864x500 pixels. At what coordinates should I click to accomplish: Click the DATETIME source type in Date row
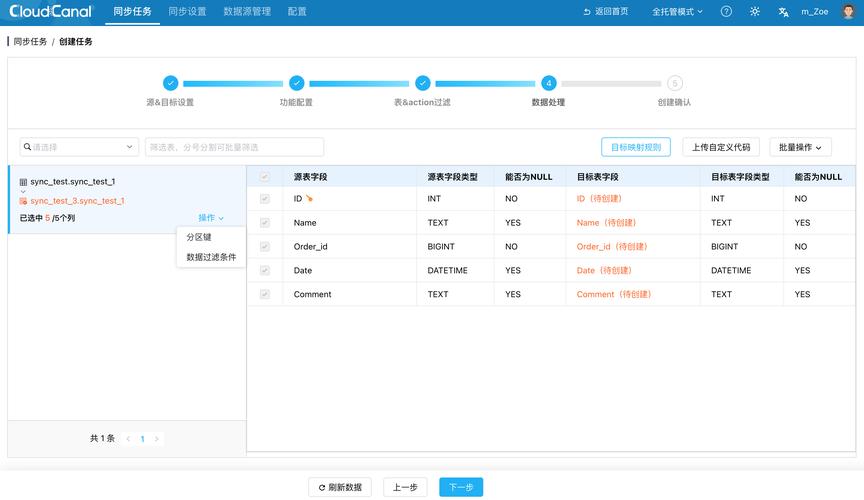pyautogui.click(x=447, y=270)
